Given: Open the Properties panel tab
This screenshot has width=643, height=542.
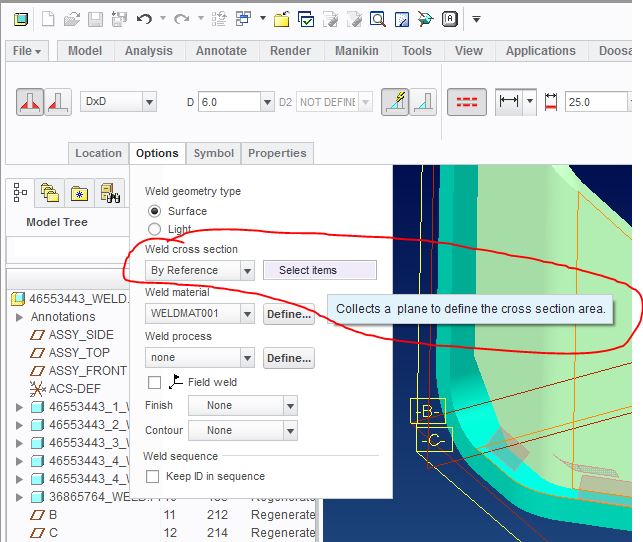Looking at the screenshot, I should 277,153.
